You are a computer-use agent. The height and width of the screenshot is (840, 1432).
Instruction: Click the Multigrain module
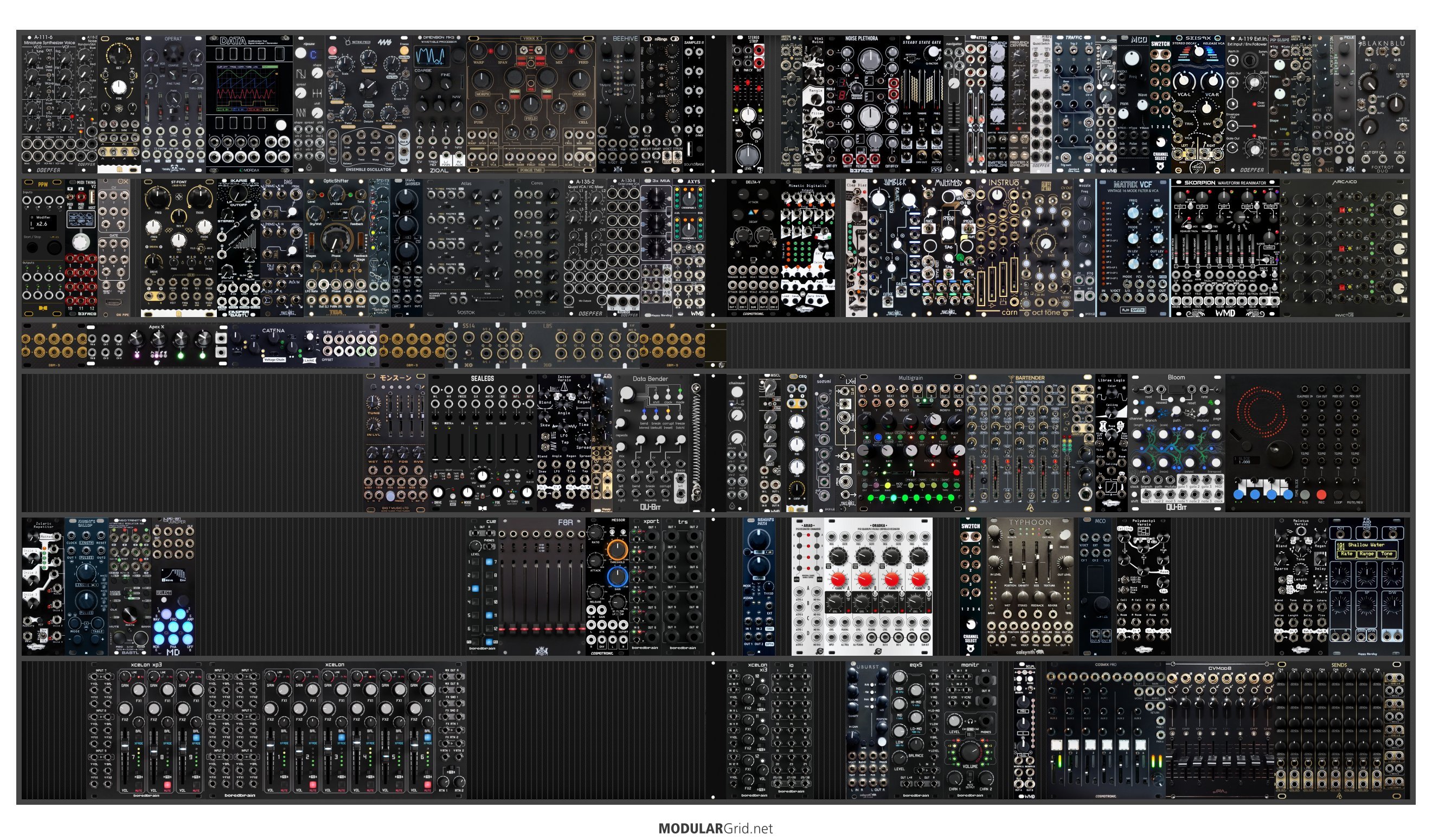(x=911, y=442)
